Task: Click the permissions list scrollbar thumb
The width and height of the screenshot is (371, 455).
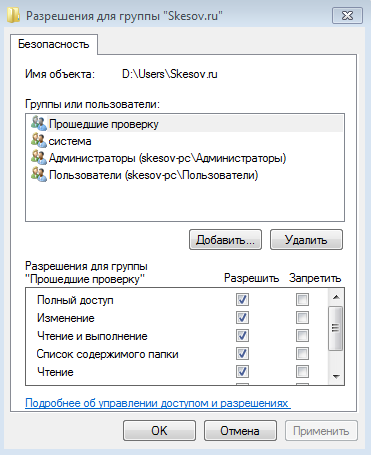Action: click(335, 328)
